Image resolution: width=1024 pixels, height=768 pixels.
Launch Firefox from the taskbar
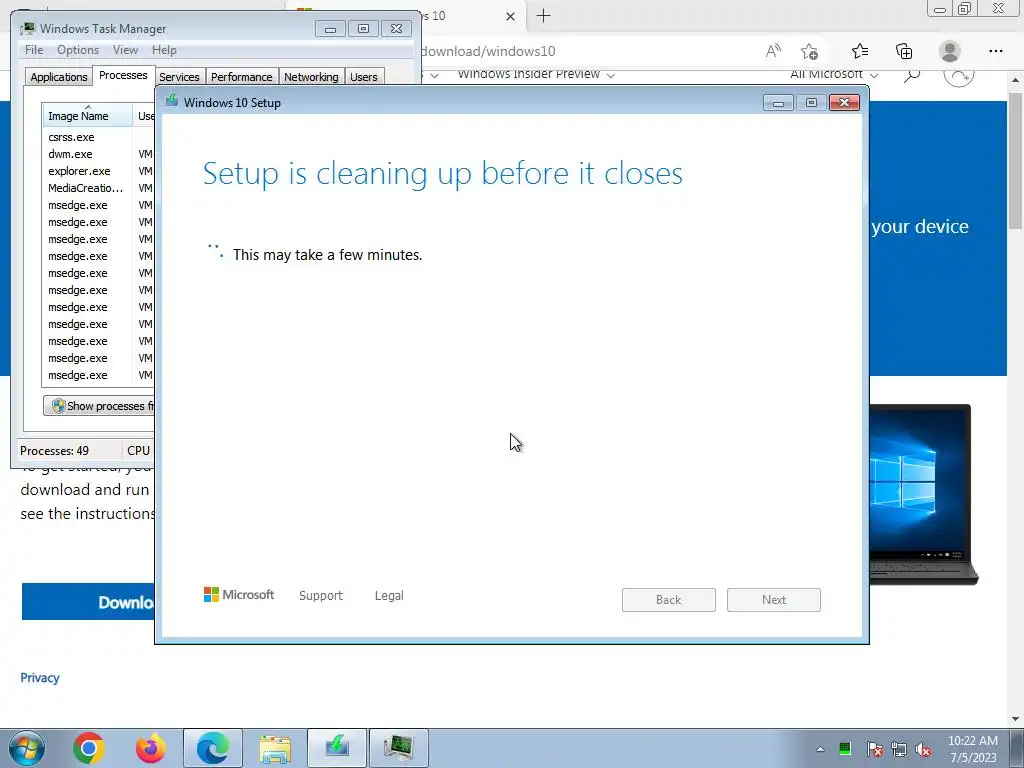point(151,748)
